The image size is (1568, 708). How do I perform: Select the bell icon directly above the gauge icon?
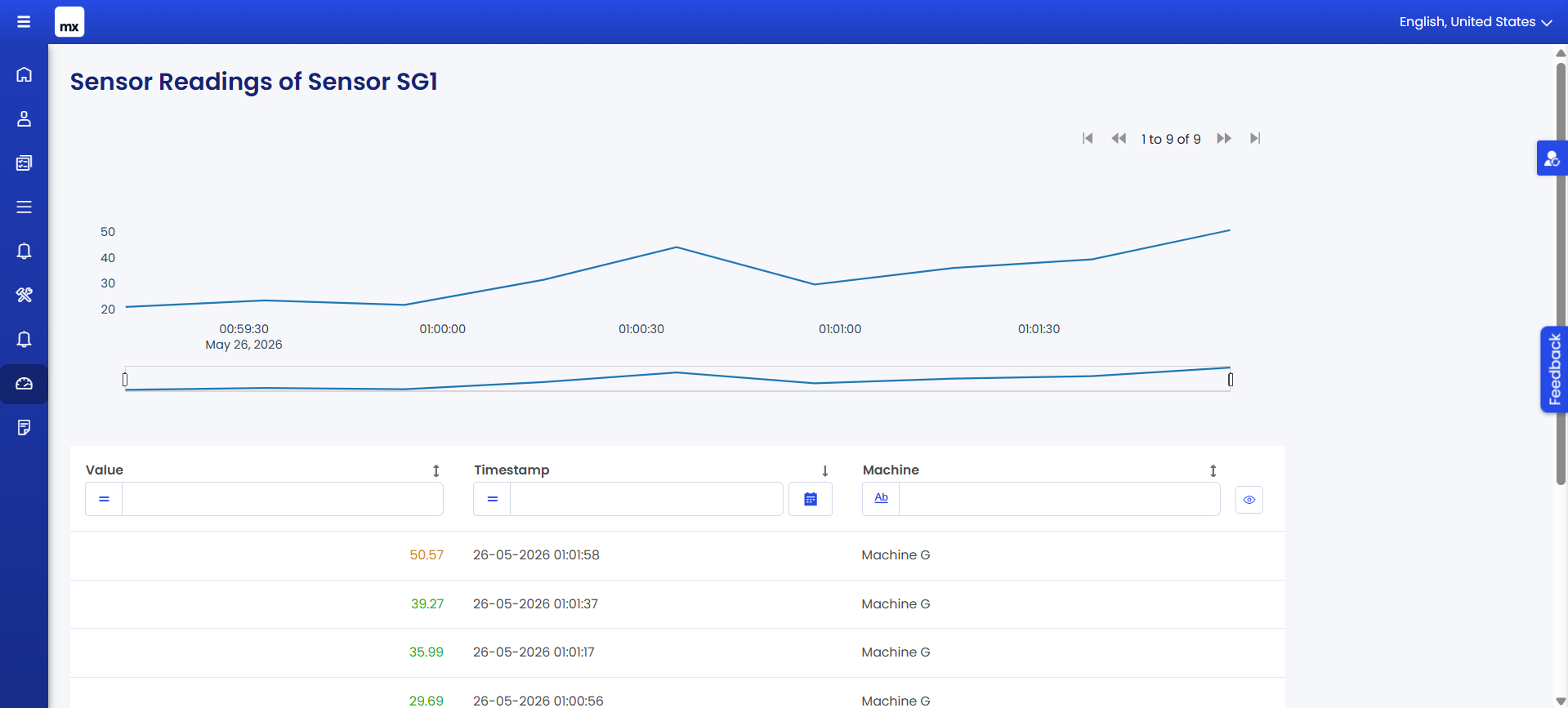click(25, 339)
